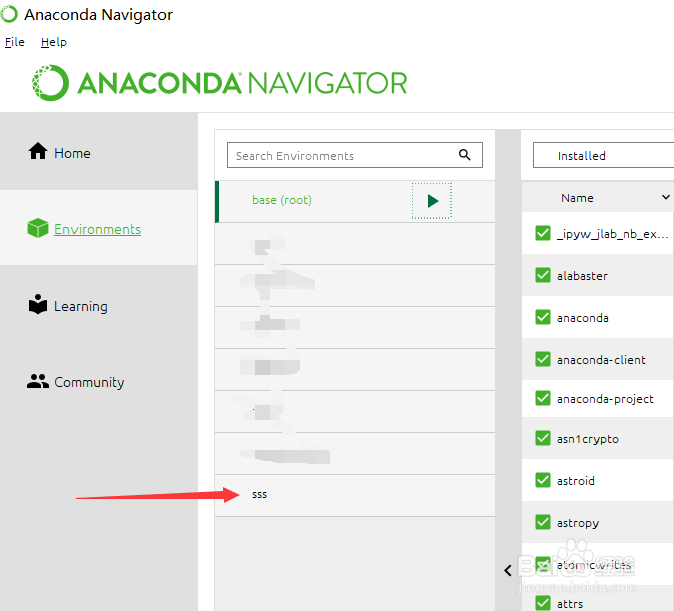This screenshot has width=674, height=611.
Task: Click the anaconda package name
Action: point(582,318)
